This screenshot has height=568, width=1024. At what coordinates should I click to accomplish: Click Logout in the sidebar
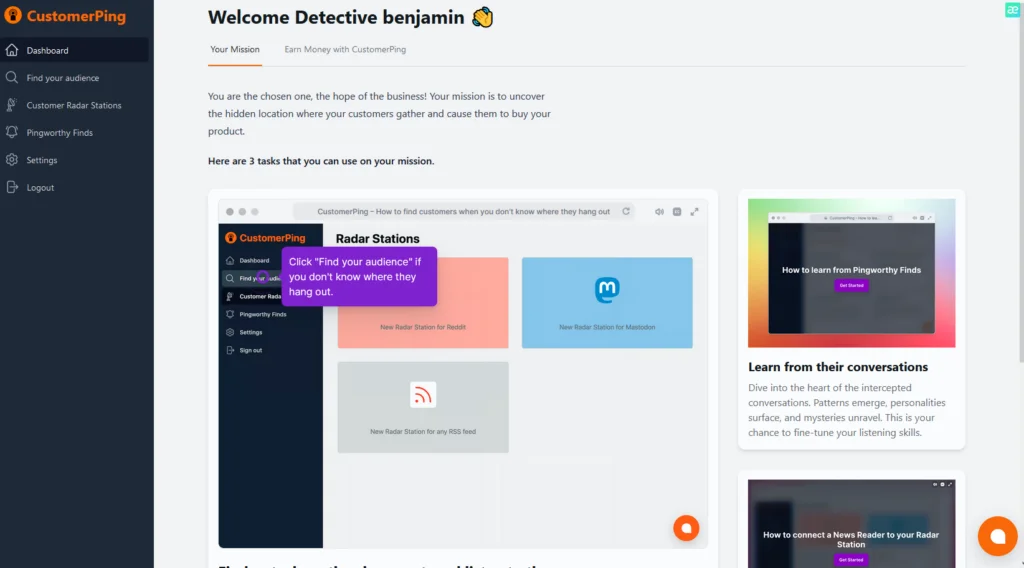pyautogui.click(x=75, y=187)
